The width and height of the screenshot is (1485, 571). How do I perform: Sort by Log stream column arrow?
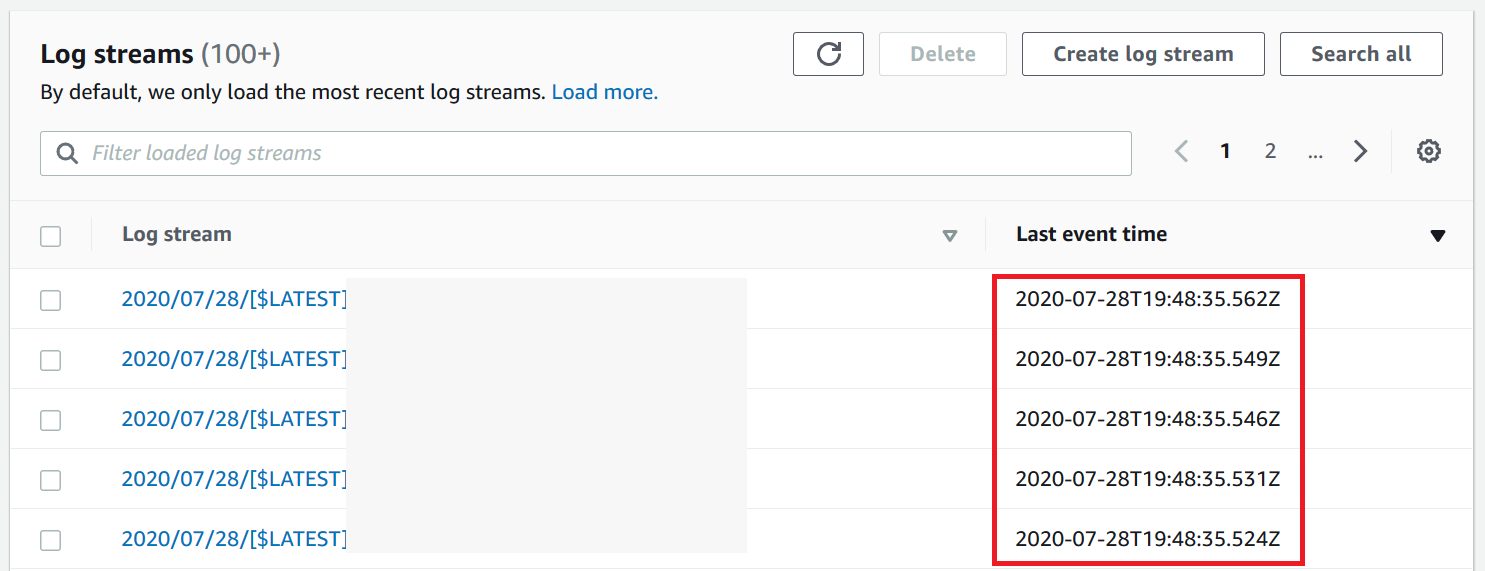(x=950, y=236)
